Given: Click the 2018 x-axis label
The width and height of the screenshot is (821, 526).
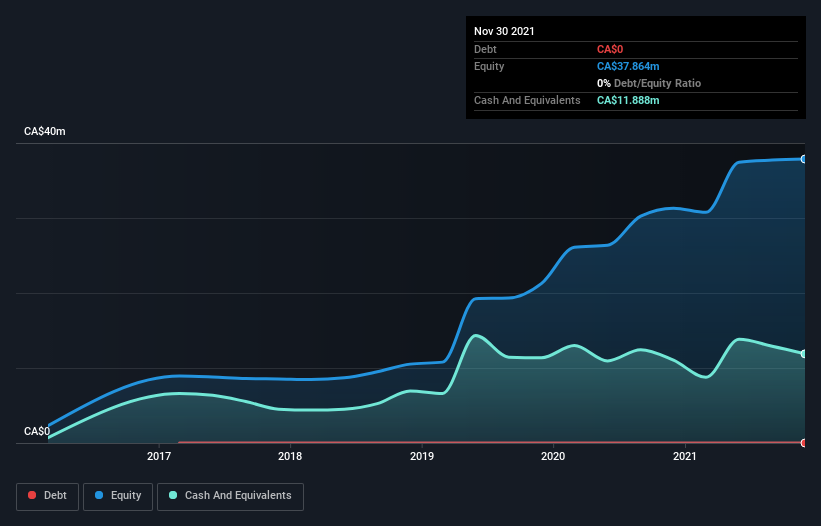Looking at the screenshot, I should 290,456.
